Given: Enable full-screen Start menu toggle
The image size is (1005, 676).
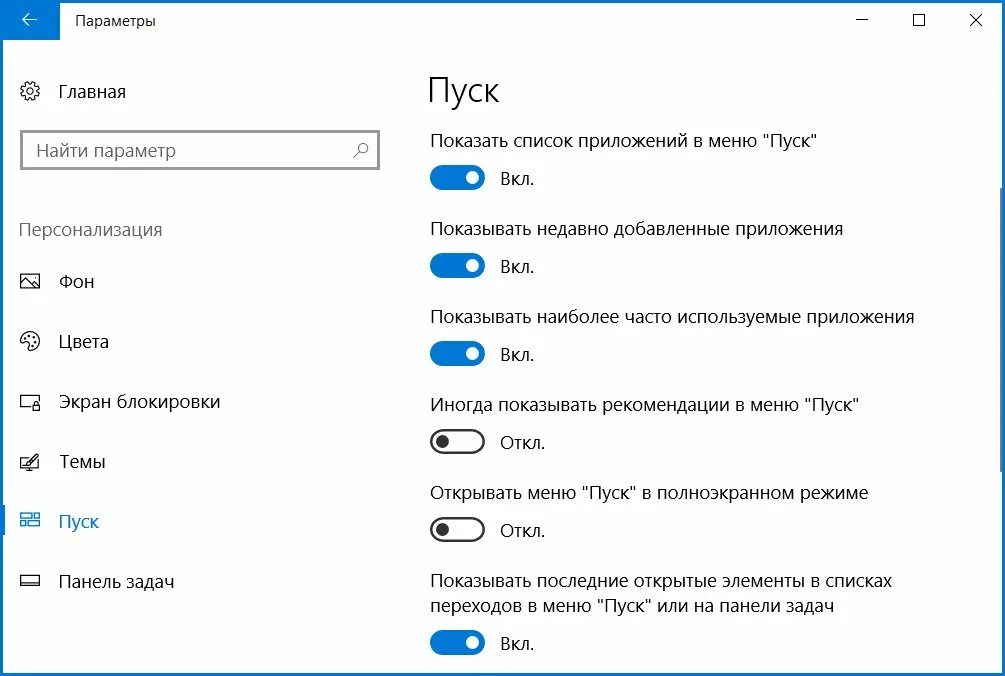Looking at the screenshot, I should pos(457,530).
